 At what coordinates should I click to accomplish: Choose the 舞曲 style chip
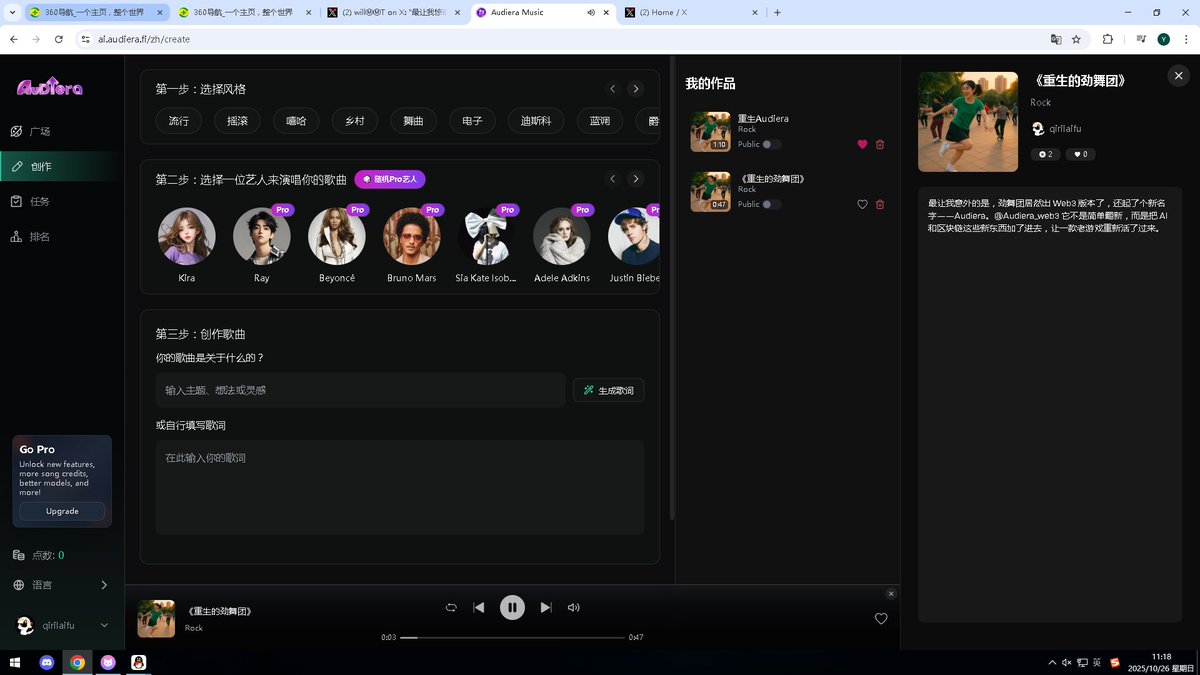(414, 121)
